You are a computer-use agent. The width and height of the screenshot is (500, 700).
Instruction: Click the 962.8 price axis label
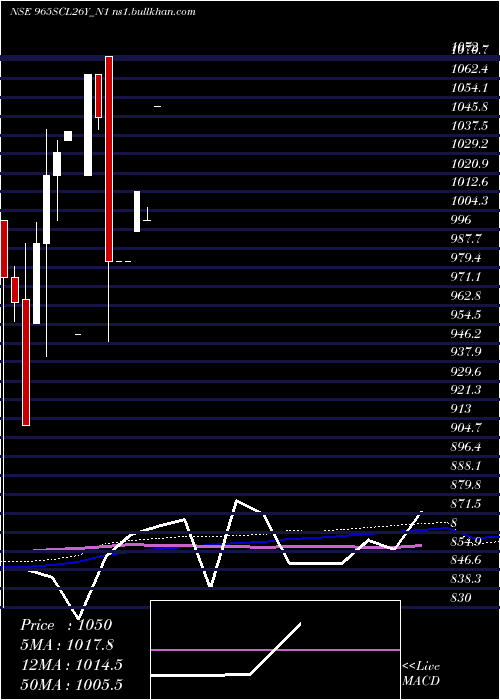467,296
